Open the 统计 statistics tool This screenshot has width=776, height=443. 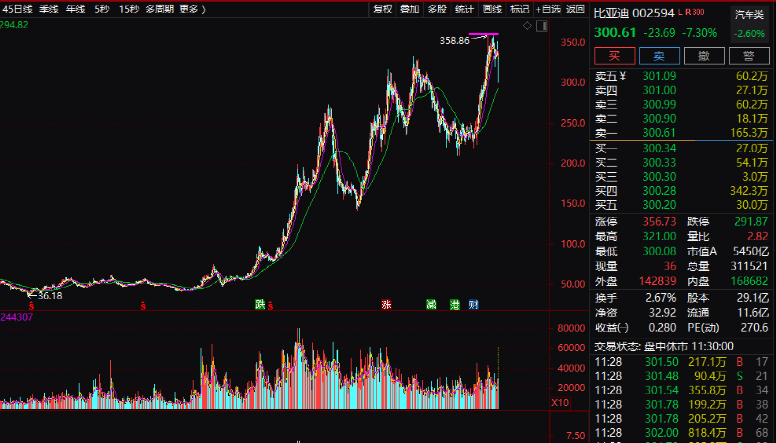pos(464,9)
